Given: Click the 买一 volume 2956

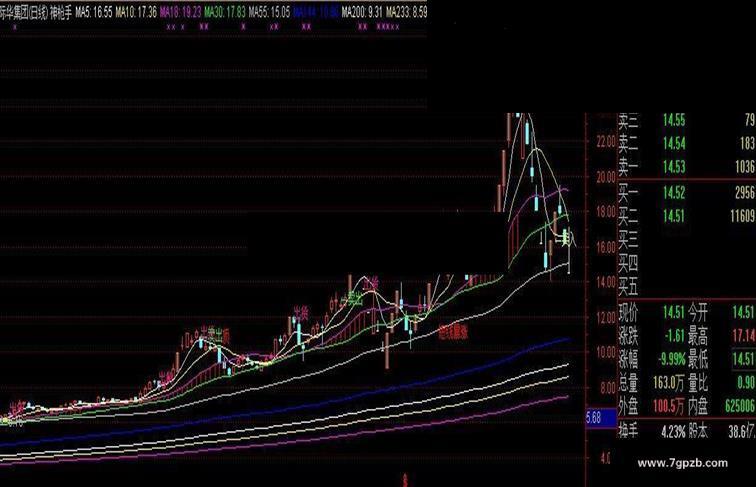Looking at the screenshot, I should pos(744,192).
